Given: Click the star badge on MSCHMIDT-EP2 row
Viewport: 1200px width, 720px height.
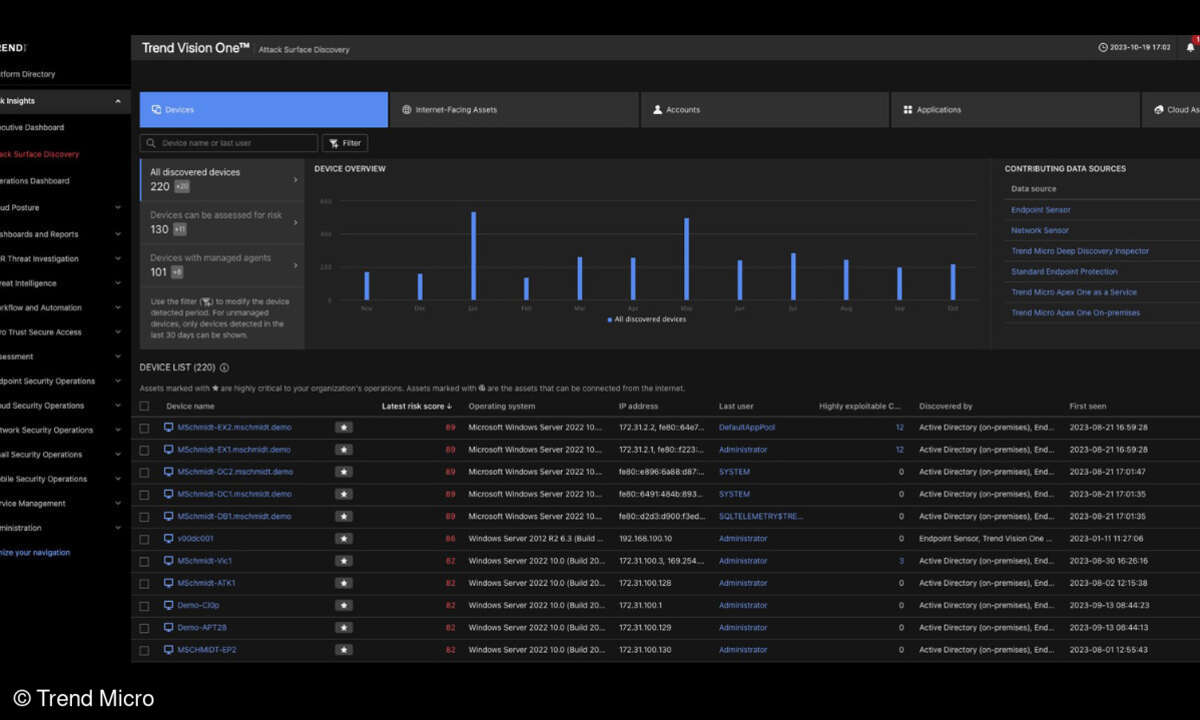Looking at the screenshot, I should coord(344,650).
